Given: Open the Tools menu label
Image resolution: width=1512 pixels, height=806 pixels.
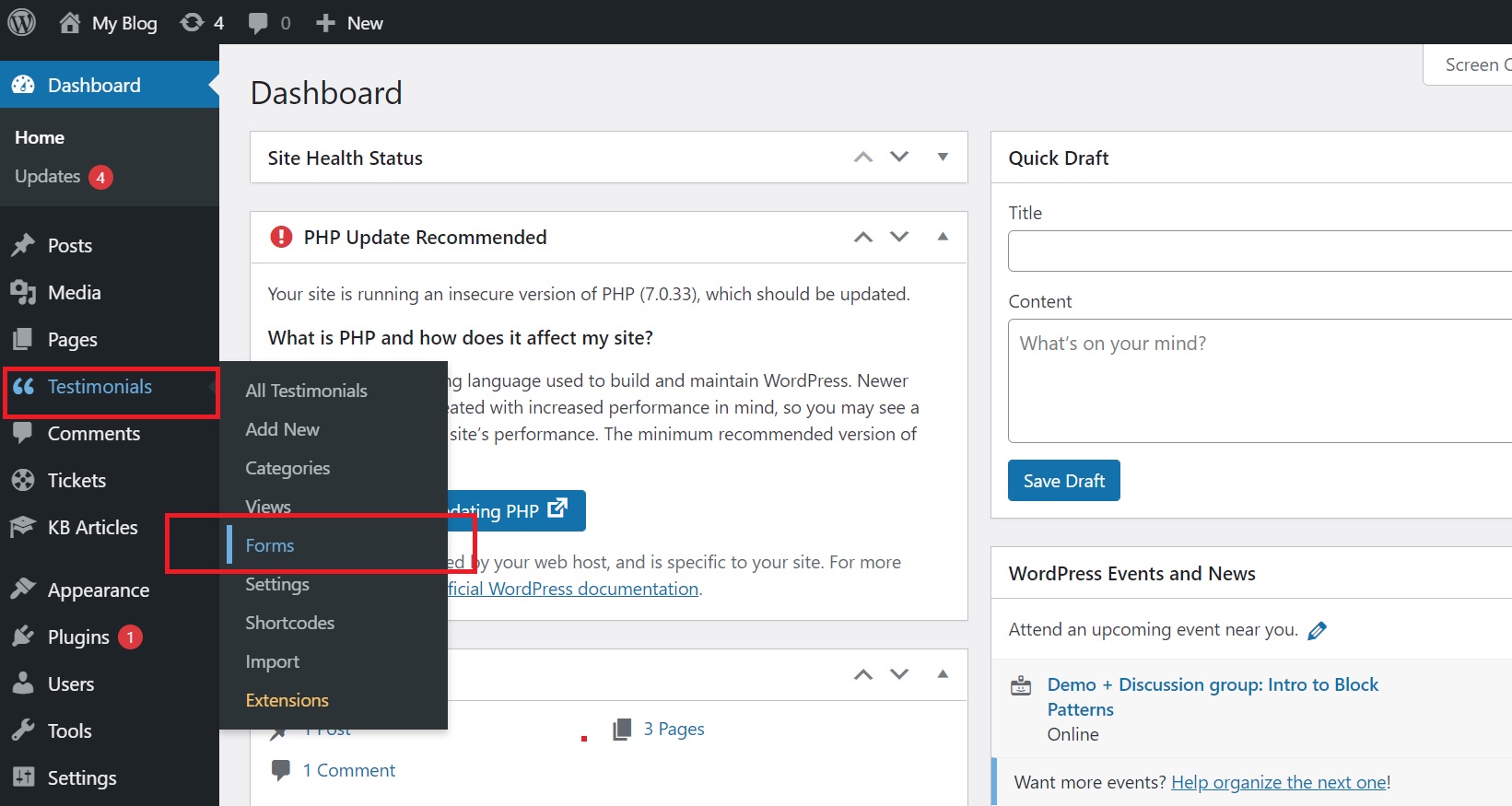Looking at the screenshot, I should coord(70,731).
